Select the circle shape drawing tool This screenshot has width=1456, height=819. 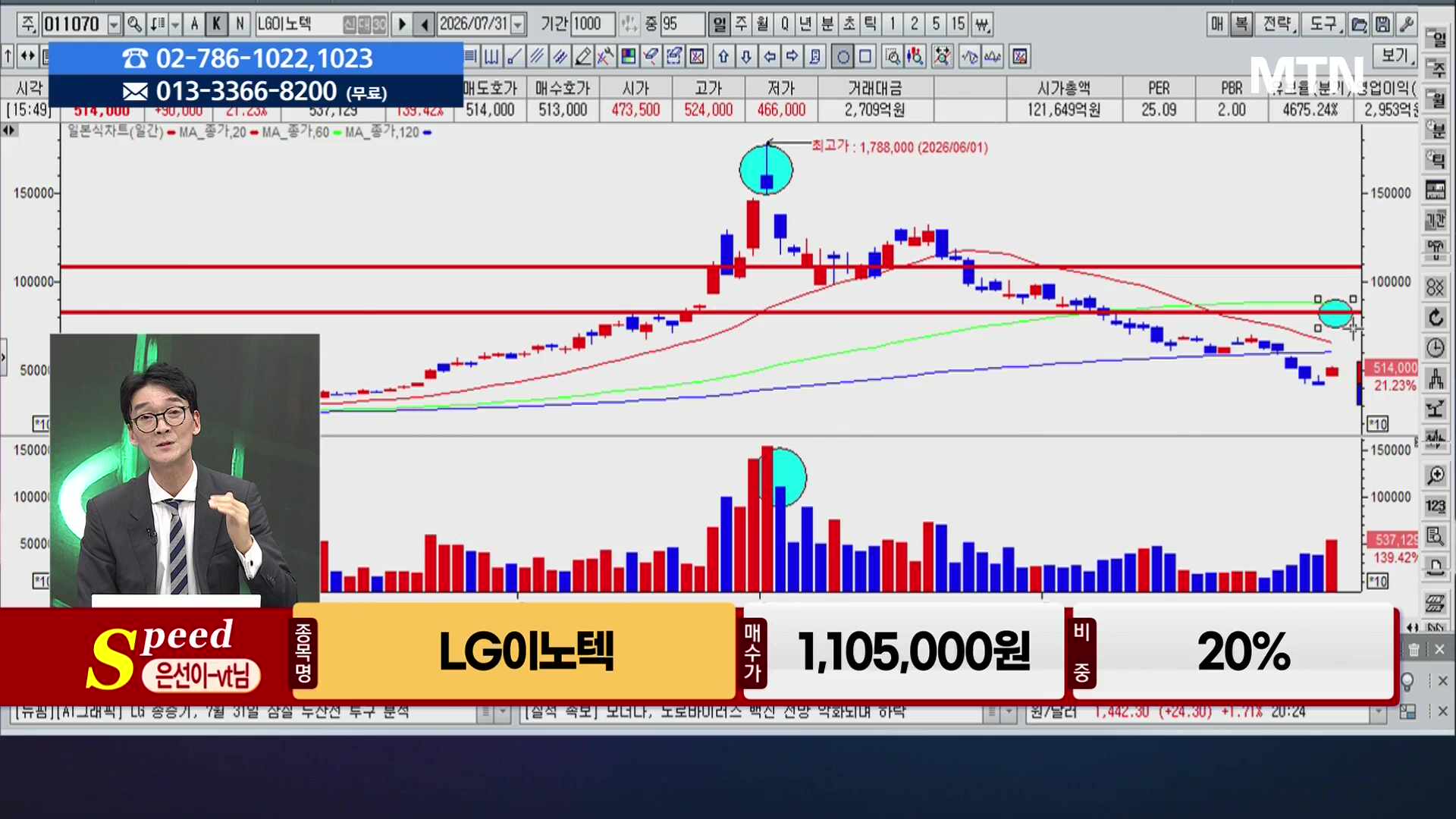click(843, 56)
